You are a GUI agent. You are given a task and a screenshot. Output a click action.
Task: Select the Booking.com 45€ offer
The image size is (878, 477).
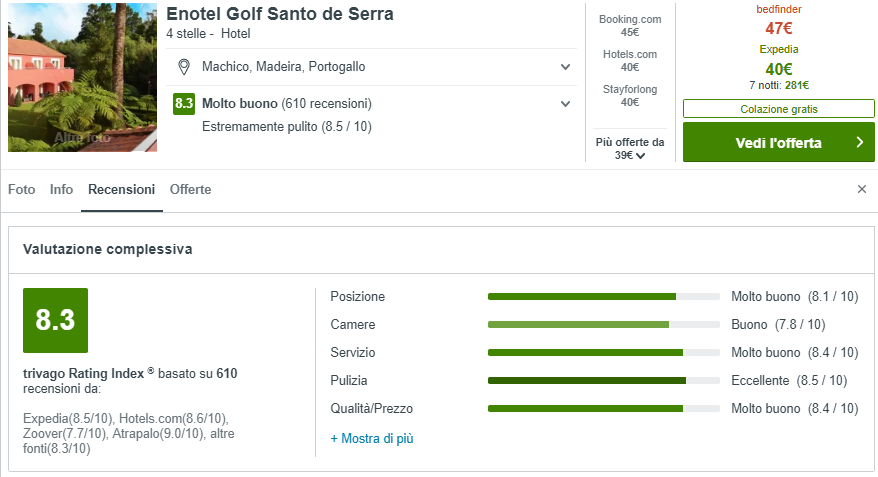(630, 25)
